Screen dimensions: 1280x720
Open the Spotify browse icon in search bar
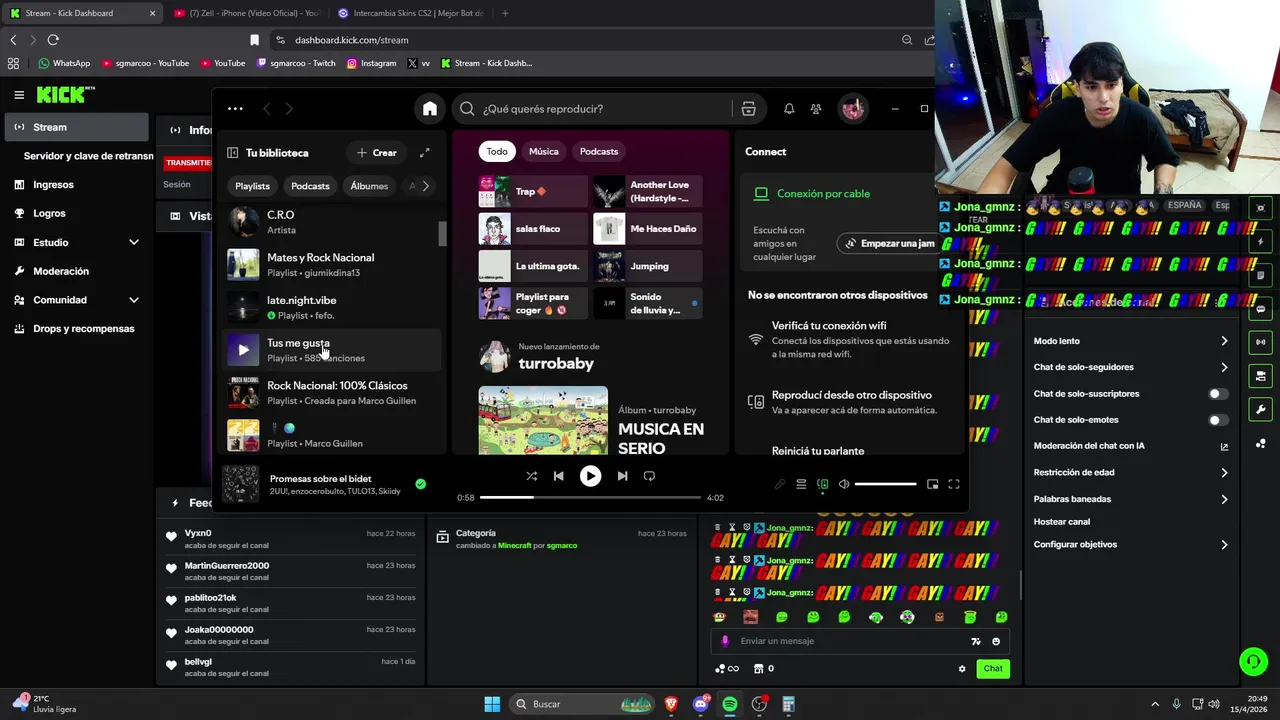pos(748,109)
